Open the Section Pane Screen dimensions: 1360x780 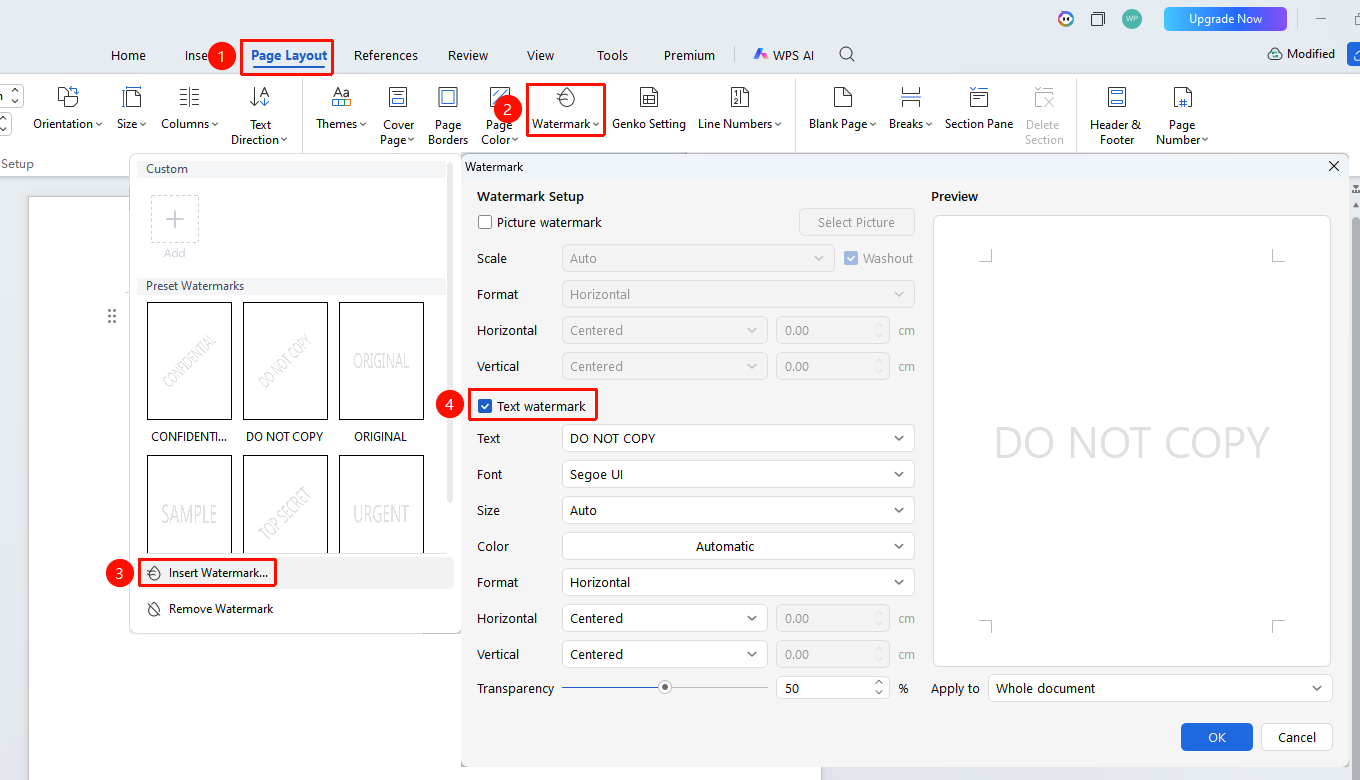pos(979,109)
